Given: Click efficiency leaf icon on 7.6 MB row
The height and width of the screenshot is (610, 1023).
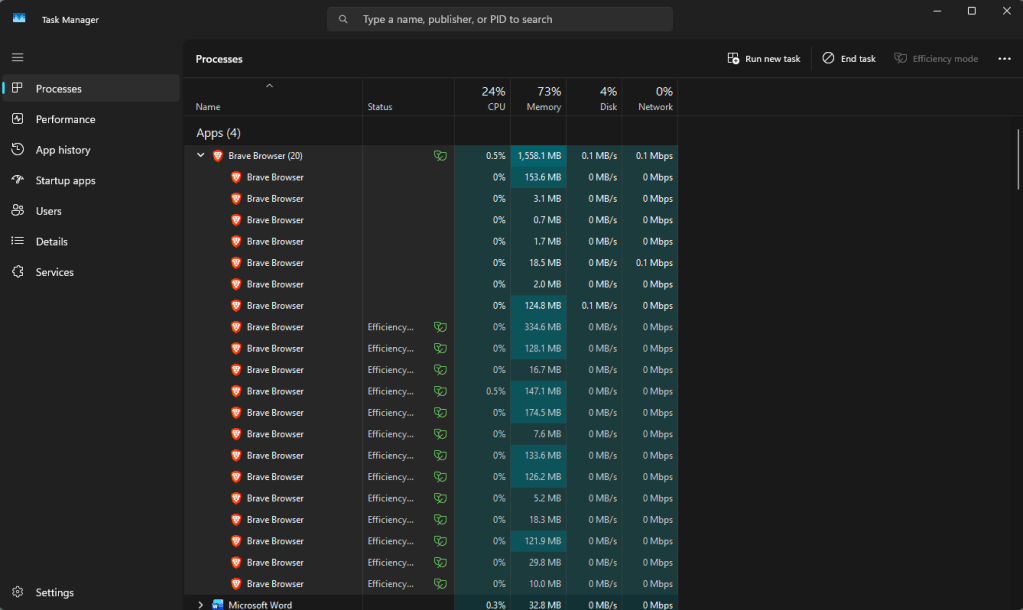Looking at the screenshot, I should (x=440, y=434).
